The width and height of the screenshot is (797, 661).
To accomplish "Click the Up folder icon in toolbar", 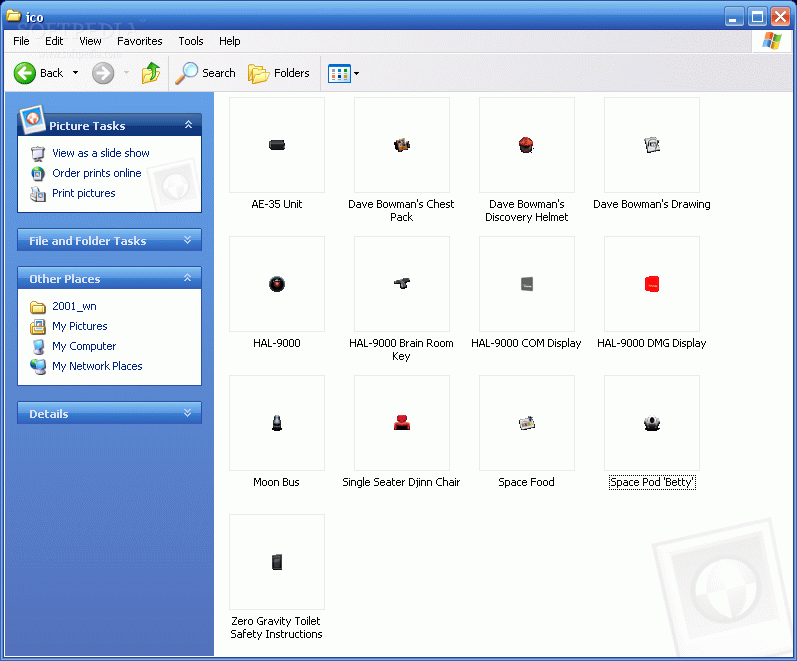I will [x=150, y=73].
